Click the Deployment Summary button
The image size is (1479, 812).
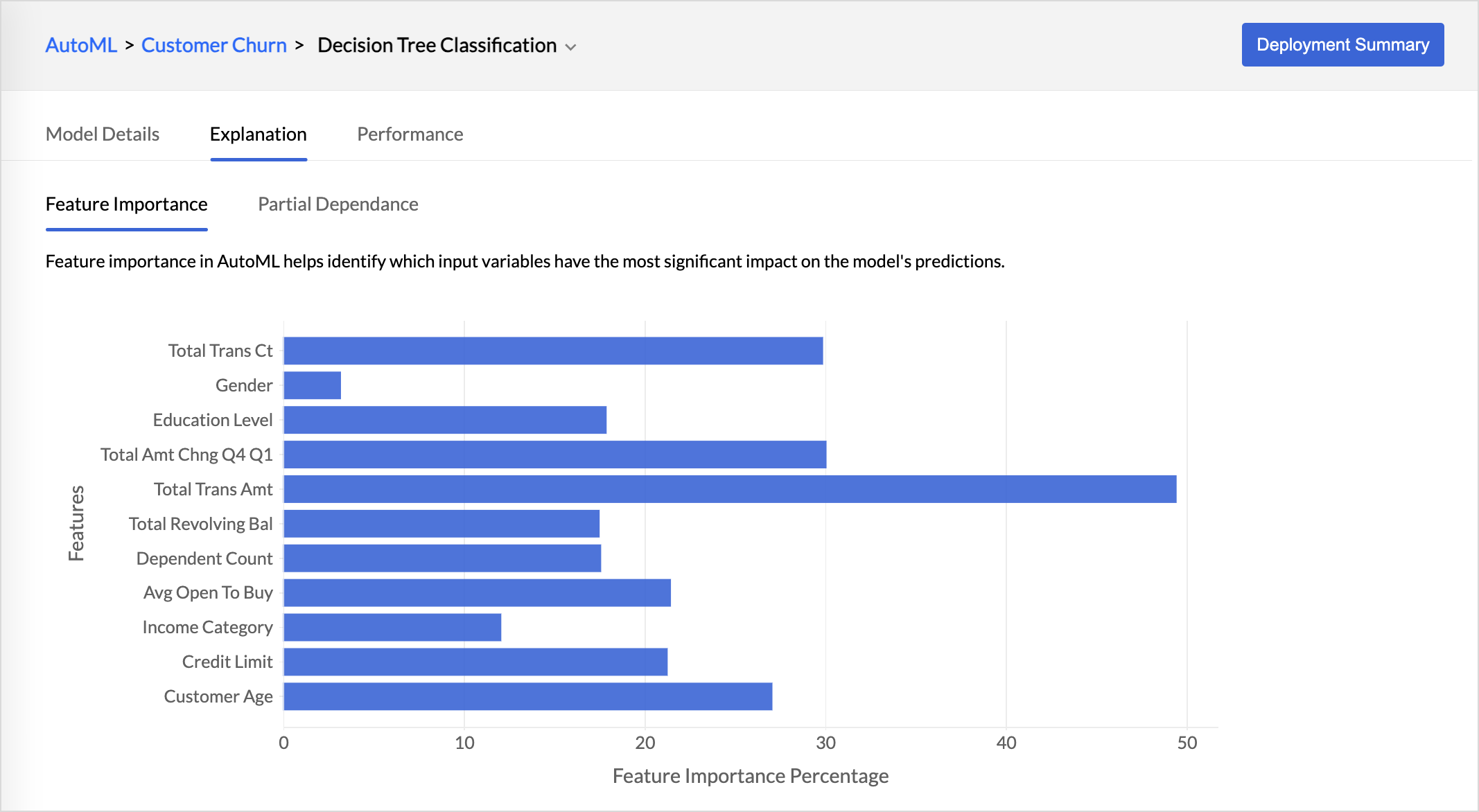pyautogui.click(x=1342, y=45)
